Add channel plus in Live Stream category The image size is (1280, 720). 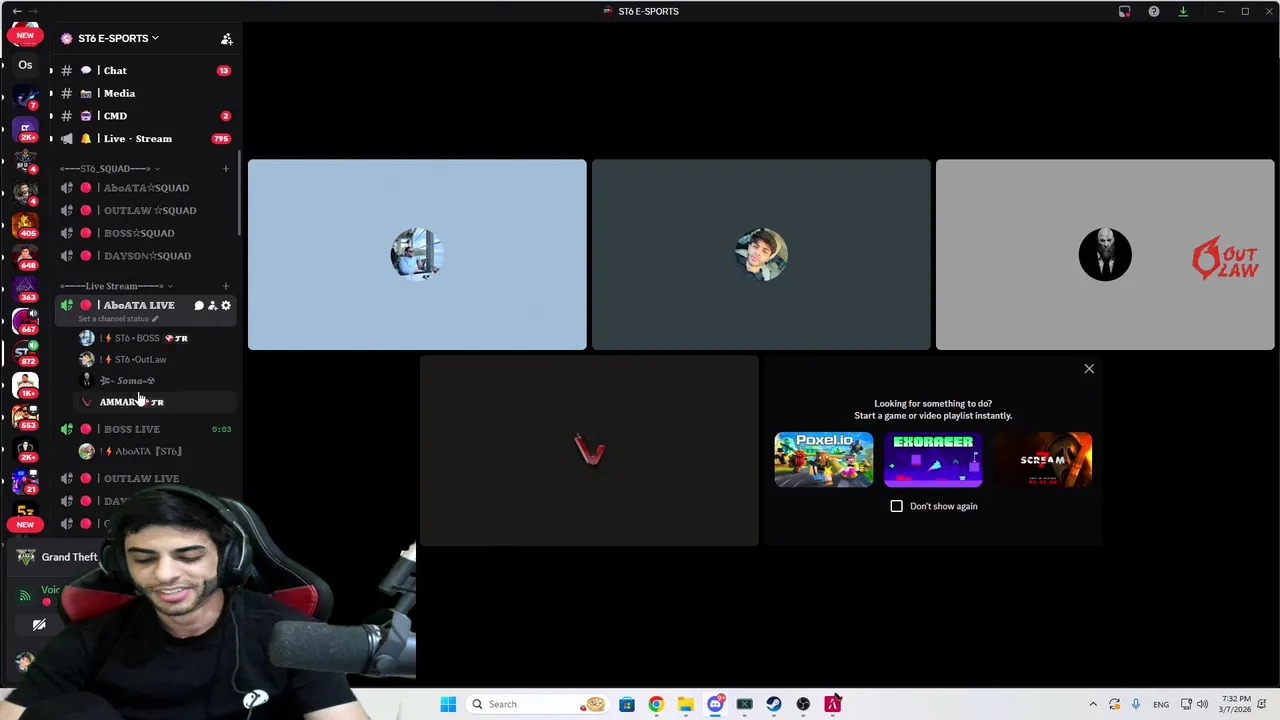point(225,286)
